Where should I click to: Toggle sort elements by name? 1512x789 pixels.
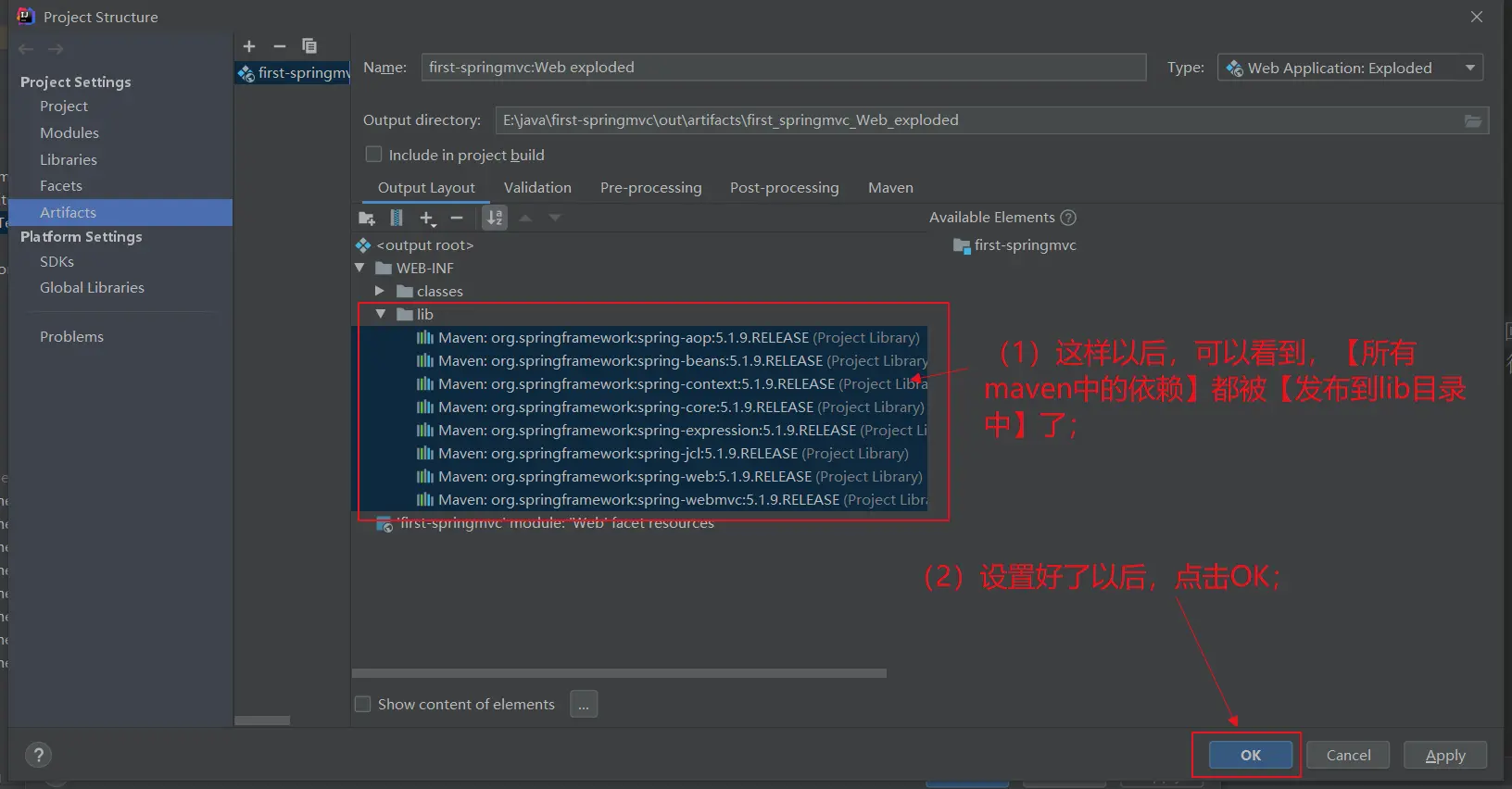click(496, 218)
